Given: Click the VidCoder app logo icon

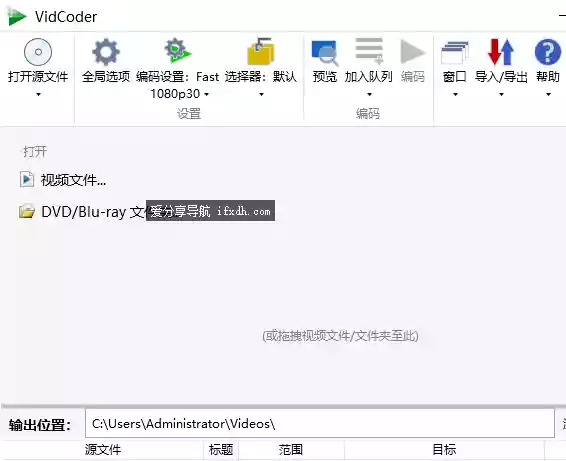Looking at the screenshot, I should pos(17,17).
